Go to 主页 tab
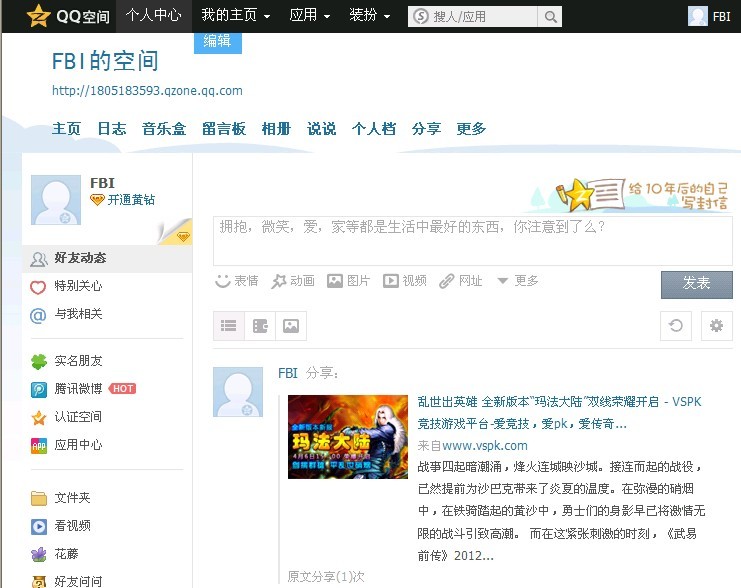Image resolution: width=741 pixels, height=588 pixels. tap(66, 129)
